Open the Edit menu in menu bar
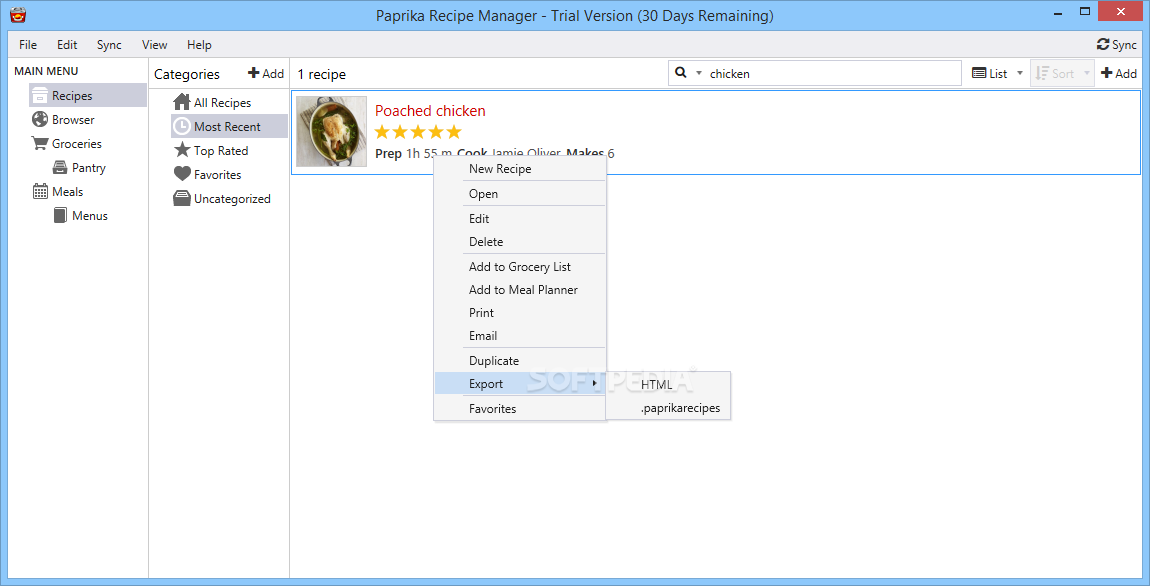Image resolution: width=1150 pixels, height=586 pixels. click(67, 45)
